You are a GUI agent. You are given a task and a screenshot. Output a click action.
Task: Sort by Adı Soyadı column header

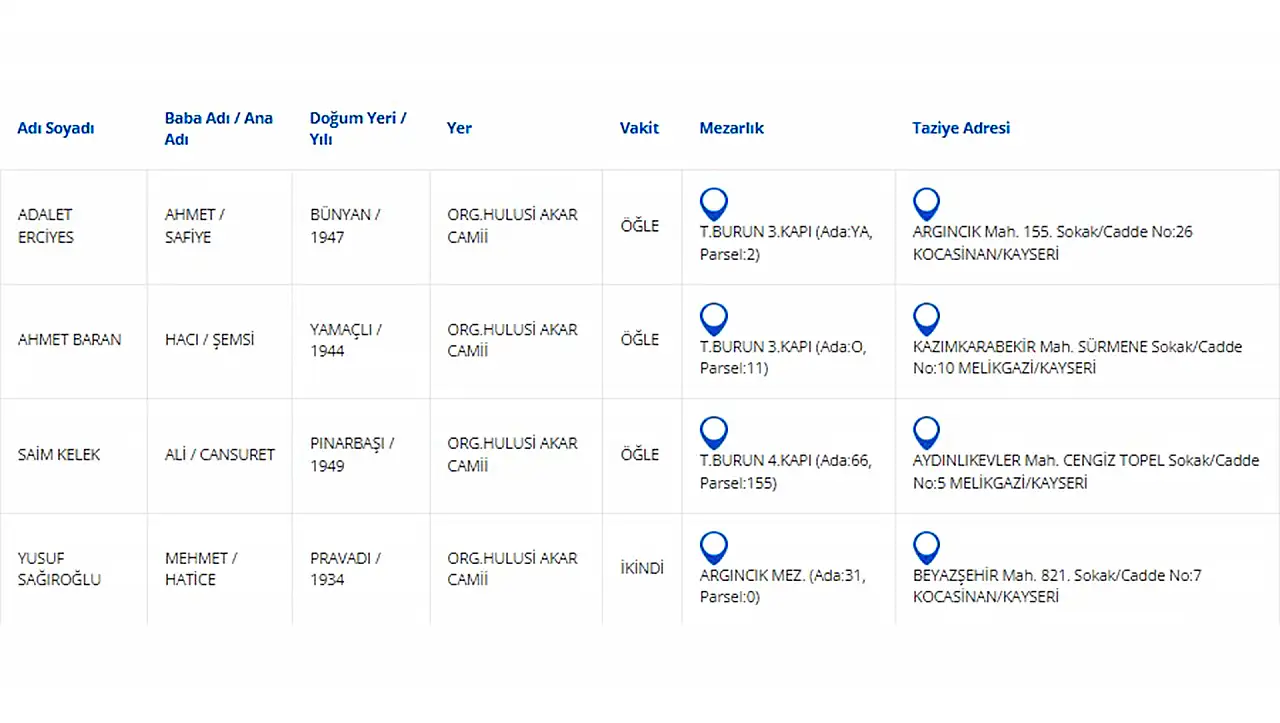[x=56, y=128]
